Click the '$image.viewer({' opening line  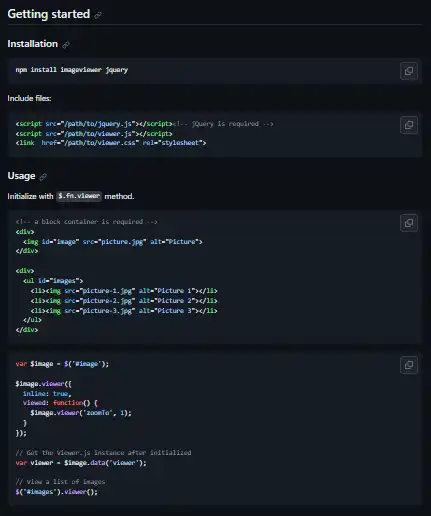[x=43, y=384]
